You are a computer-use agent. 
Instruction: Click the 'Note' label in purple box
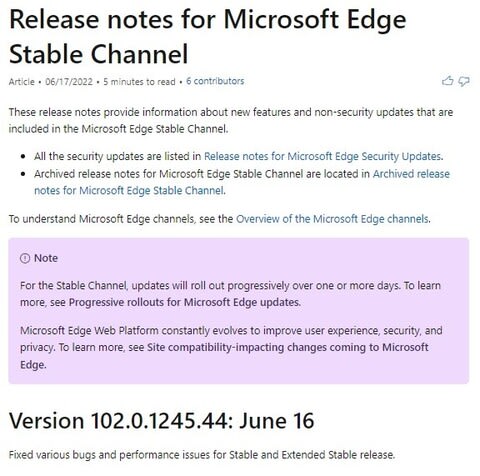pos(46,258)
